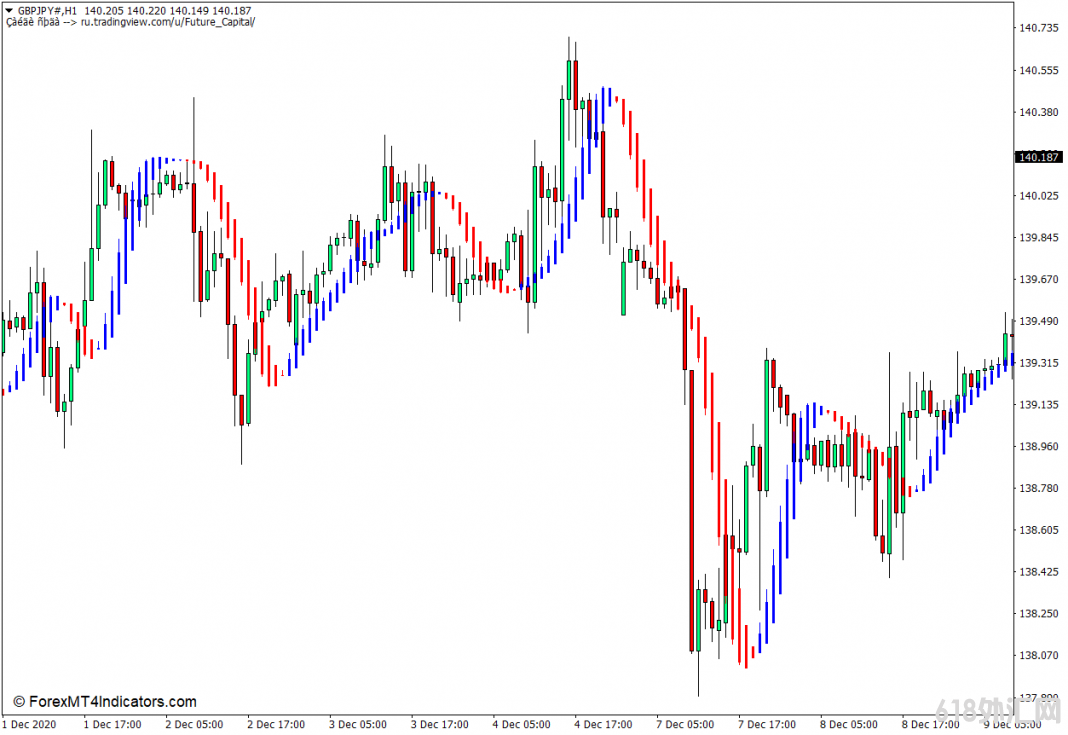
Task: Click the 140.735 price axis label
Action: tap(1039, 28)
